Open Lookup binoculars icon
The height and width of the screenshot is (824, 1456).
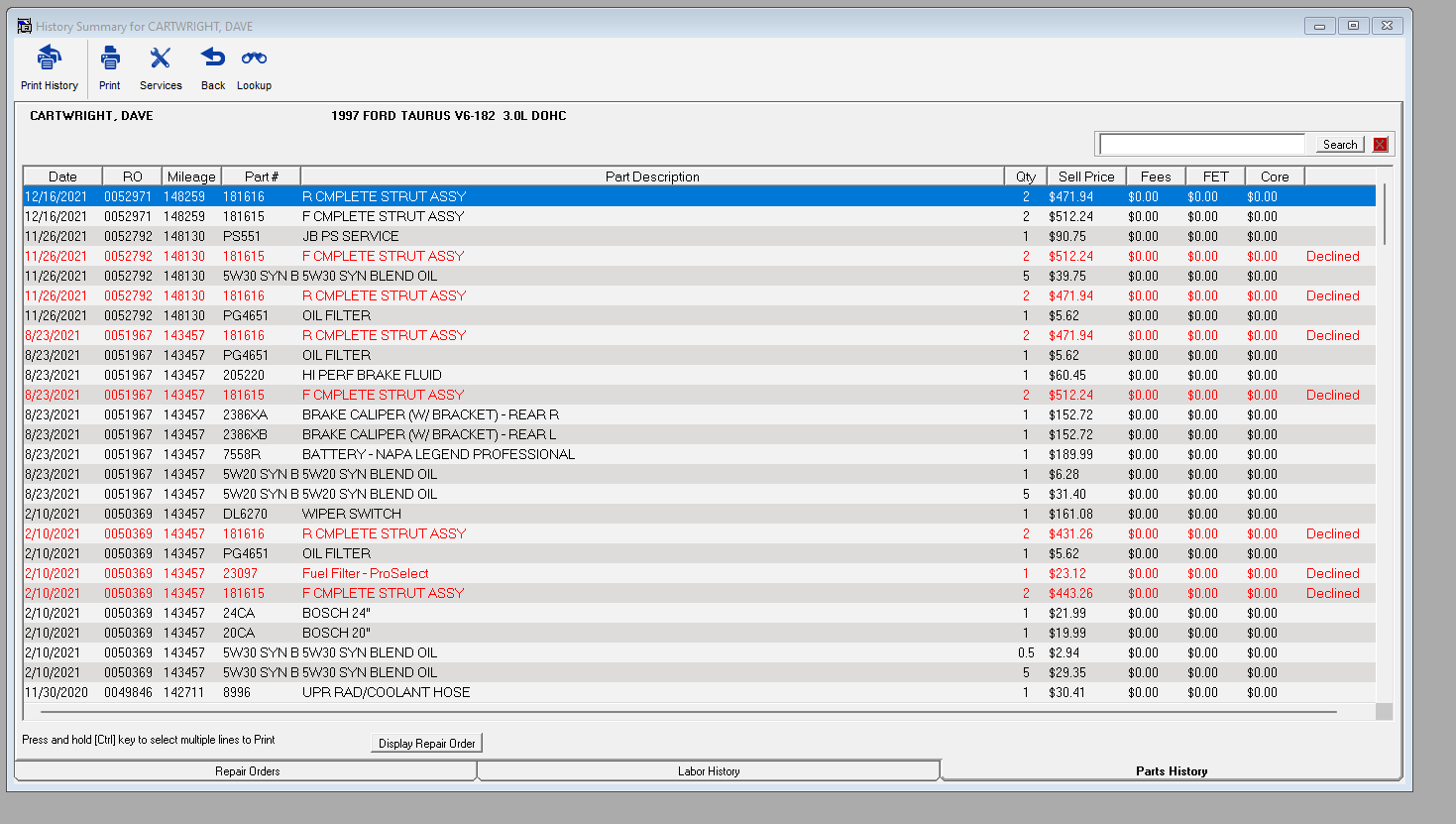point(254,58)
